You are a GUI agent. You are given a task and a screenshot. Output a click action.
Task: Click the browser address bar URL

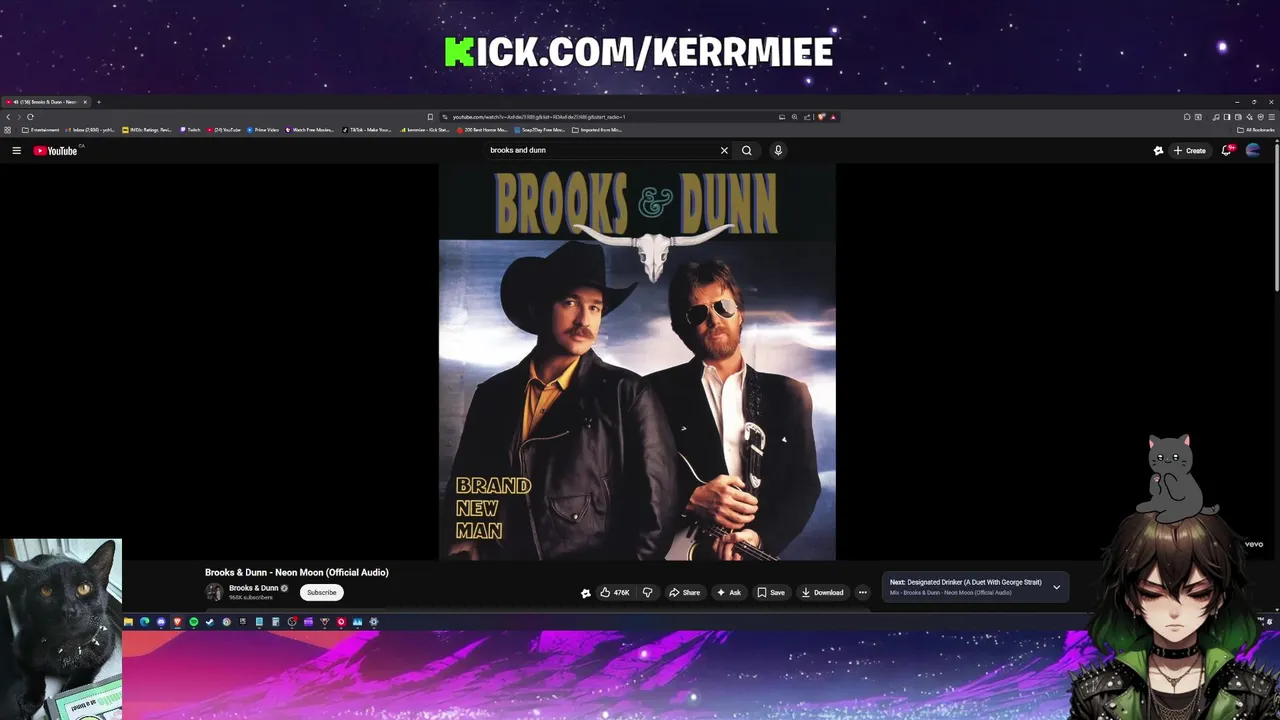point(538,117)
